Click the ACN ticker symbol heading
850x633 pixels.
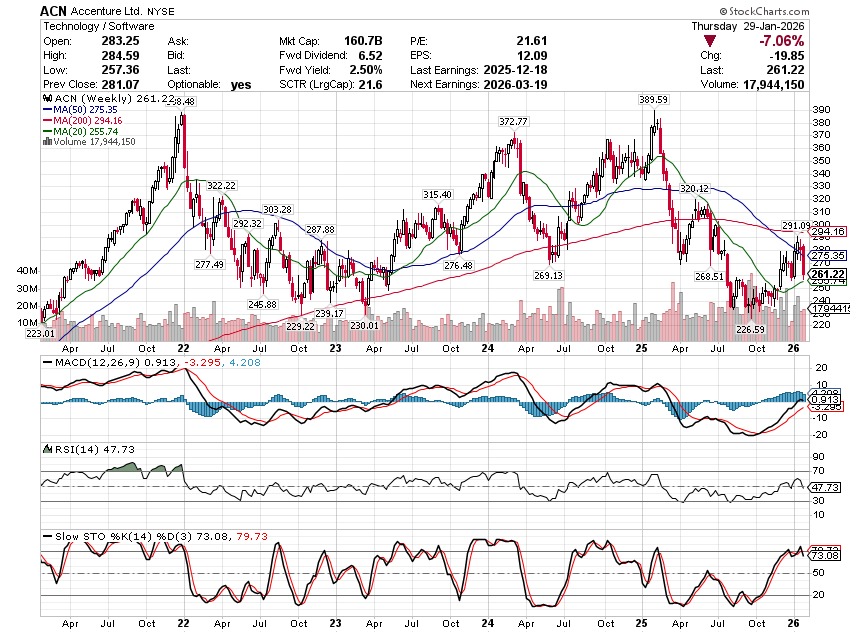[x=56, y=9]
